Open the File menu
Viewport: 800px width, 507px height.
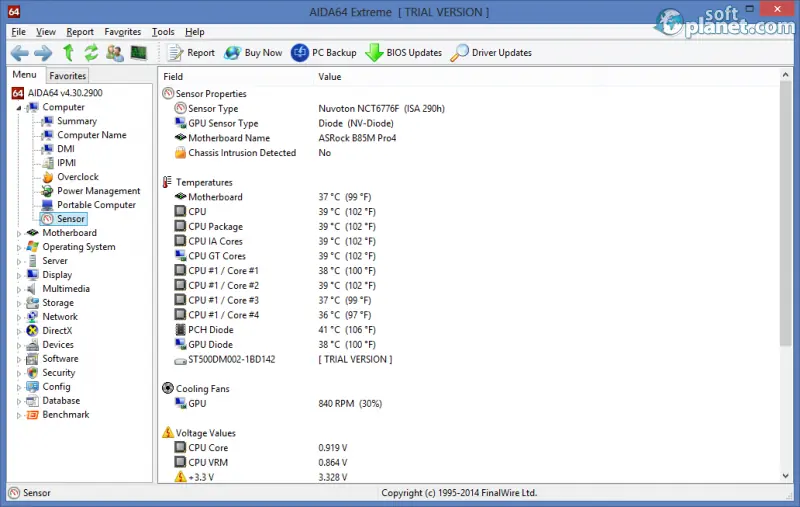[18, 32]
